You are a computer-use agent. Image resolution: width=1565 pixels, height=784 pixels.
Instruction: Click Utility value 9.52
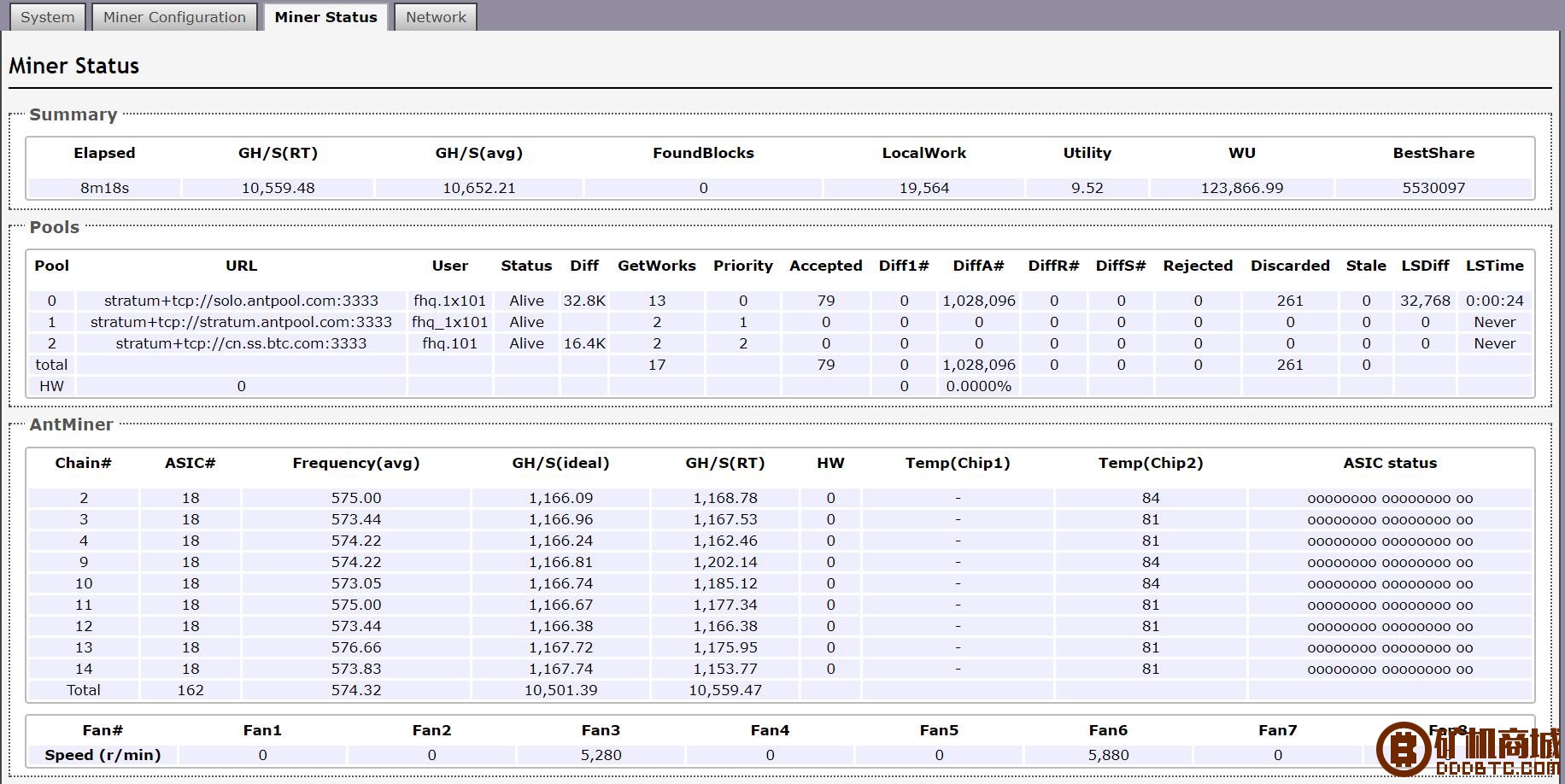[x=1087, y=188]
